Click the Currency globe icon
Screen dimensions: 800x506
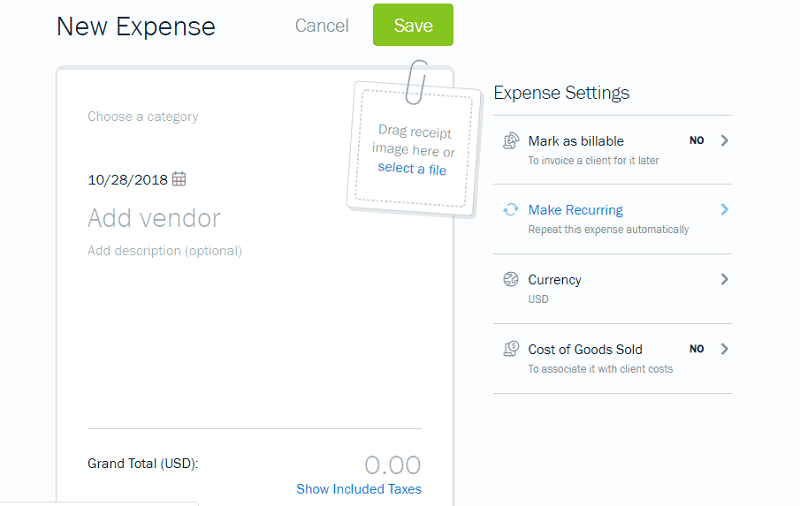[x=511, y=280]
